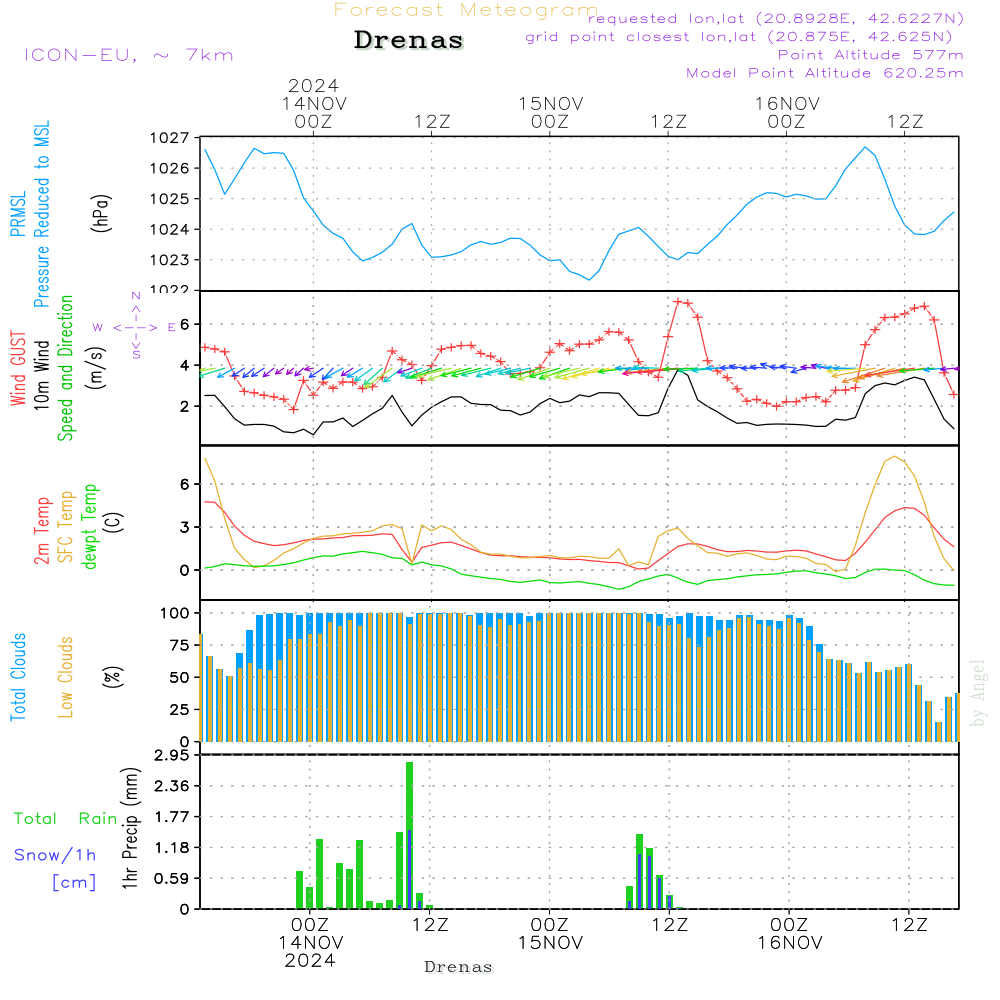This screenshot has width=1000, height=1000.
Task: Click the red "Wind GUST" label
Action: tap(18, 369)
